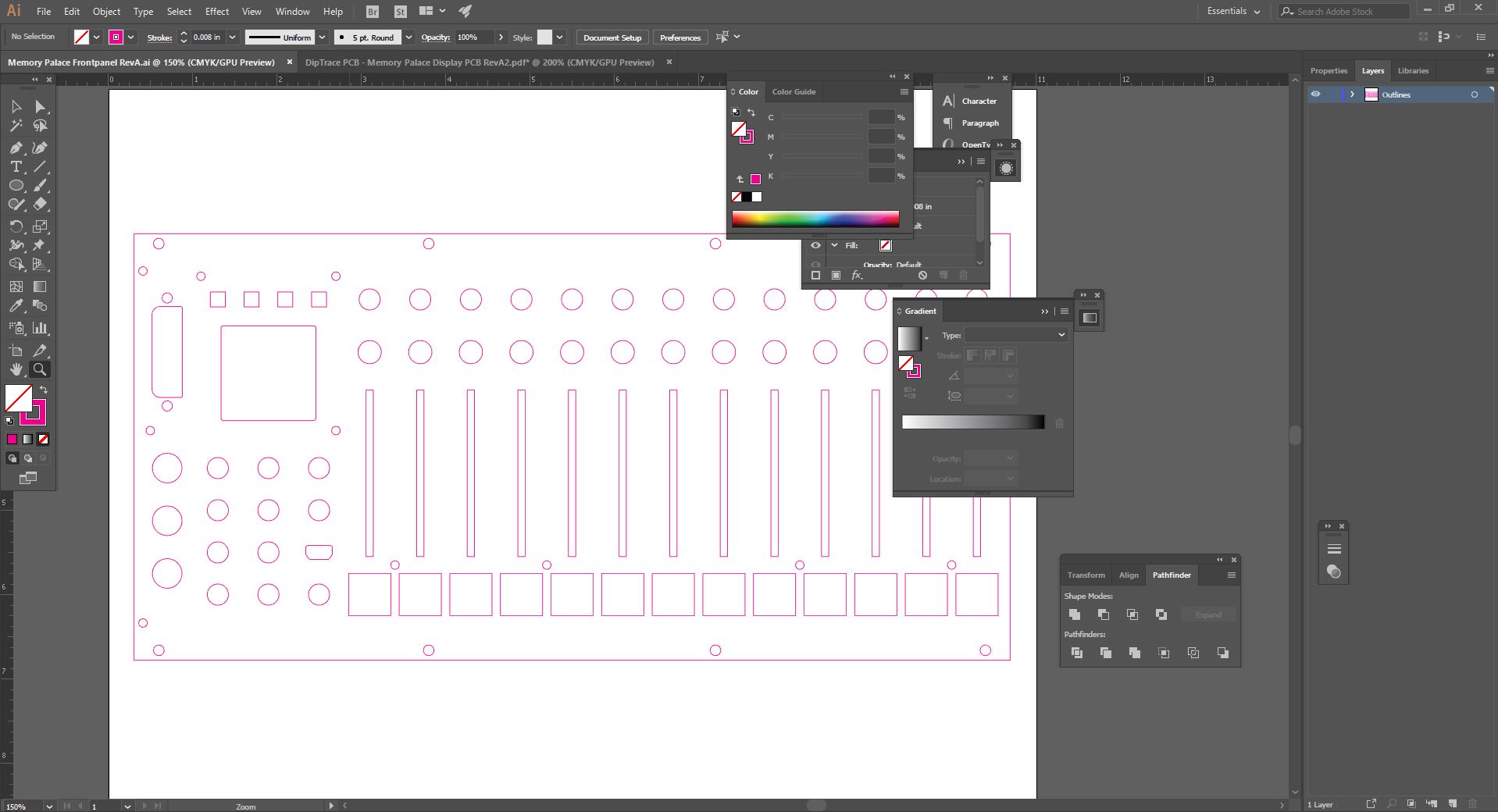Open the Style swatch dropdown

click(x=559, y=37)
